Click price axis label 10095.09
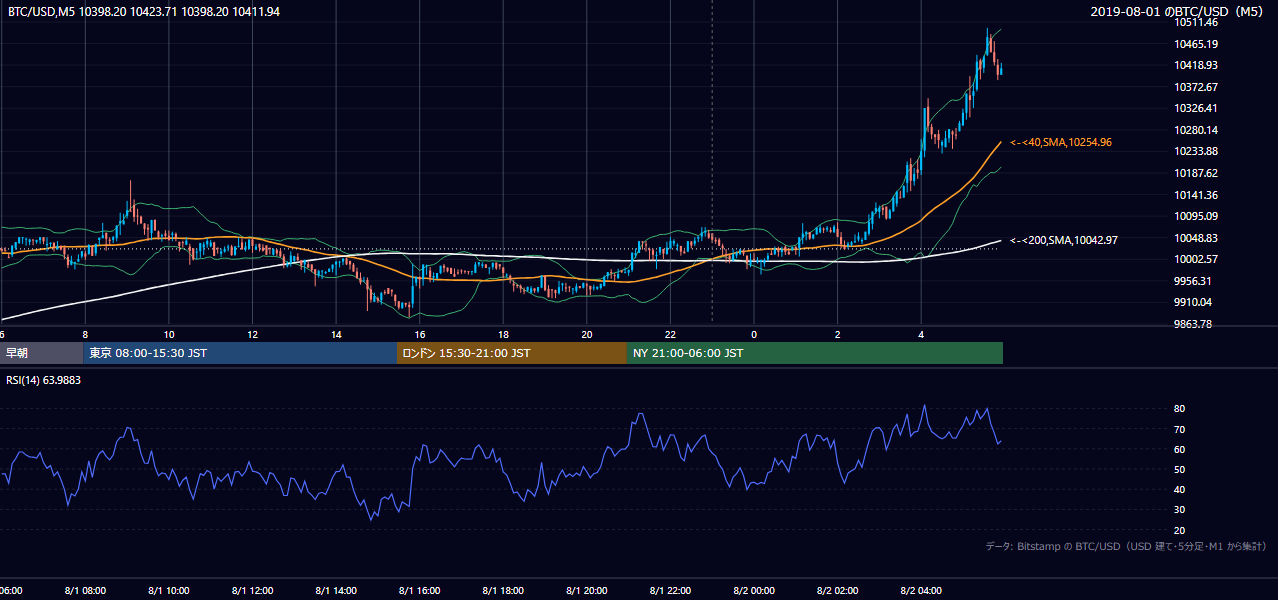 pos(1195,216)
